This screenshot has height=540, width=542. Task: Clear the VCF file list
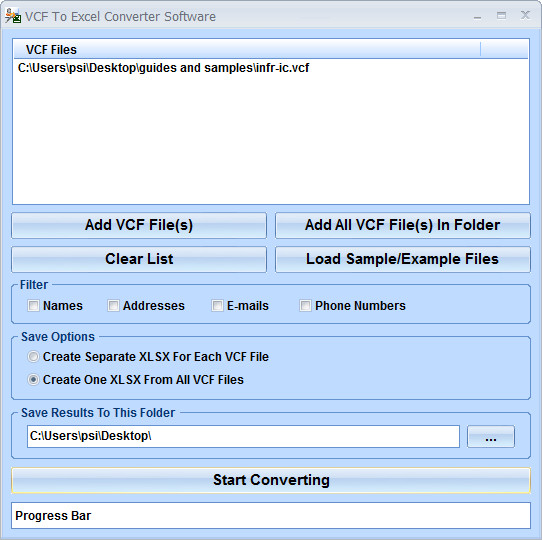(x=139, y=259)
